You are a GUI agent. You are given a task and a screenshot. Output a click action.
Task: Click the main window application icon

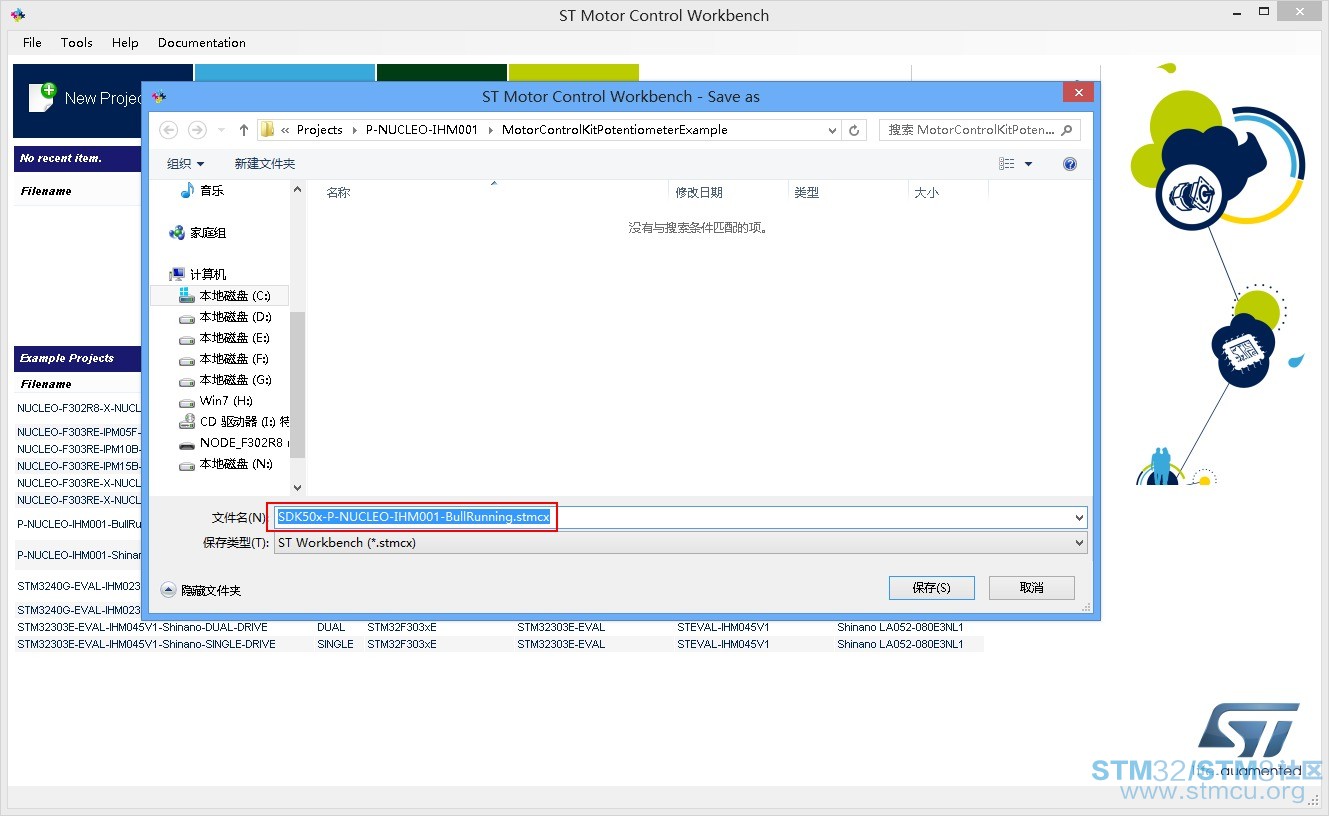(18, 15)
